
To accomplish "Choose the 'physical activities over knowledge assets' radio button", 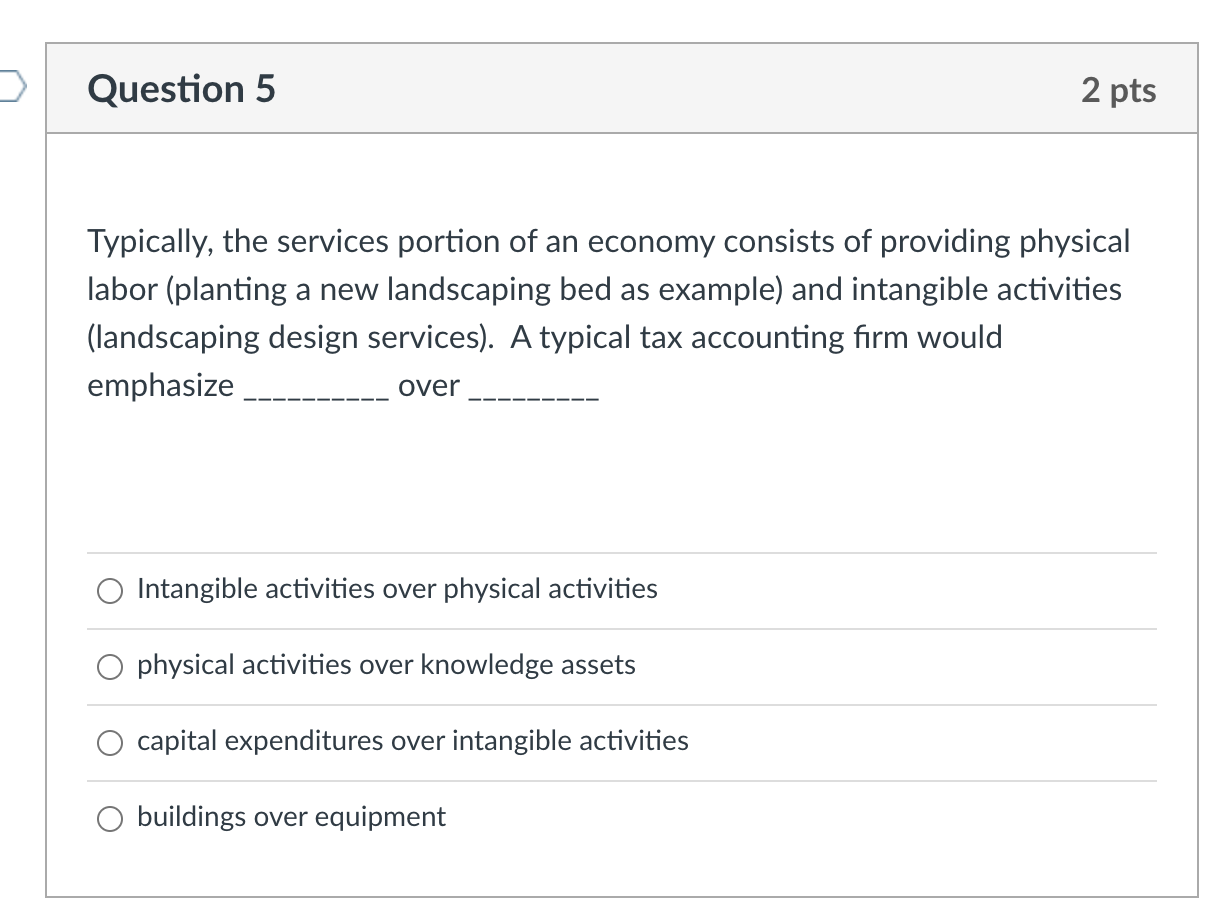I will click(x=109, y=667).
